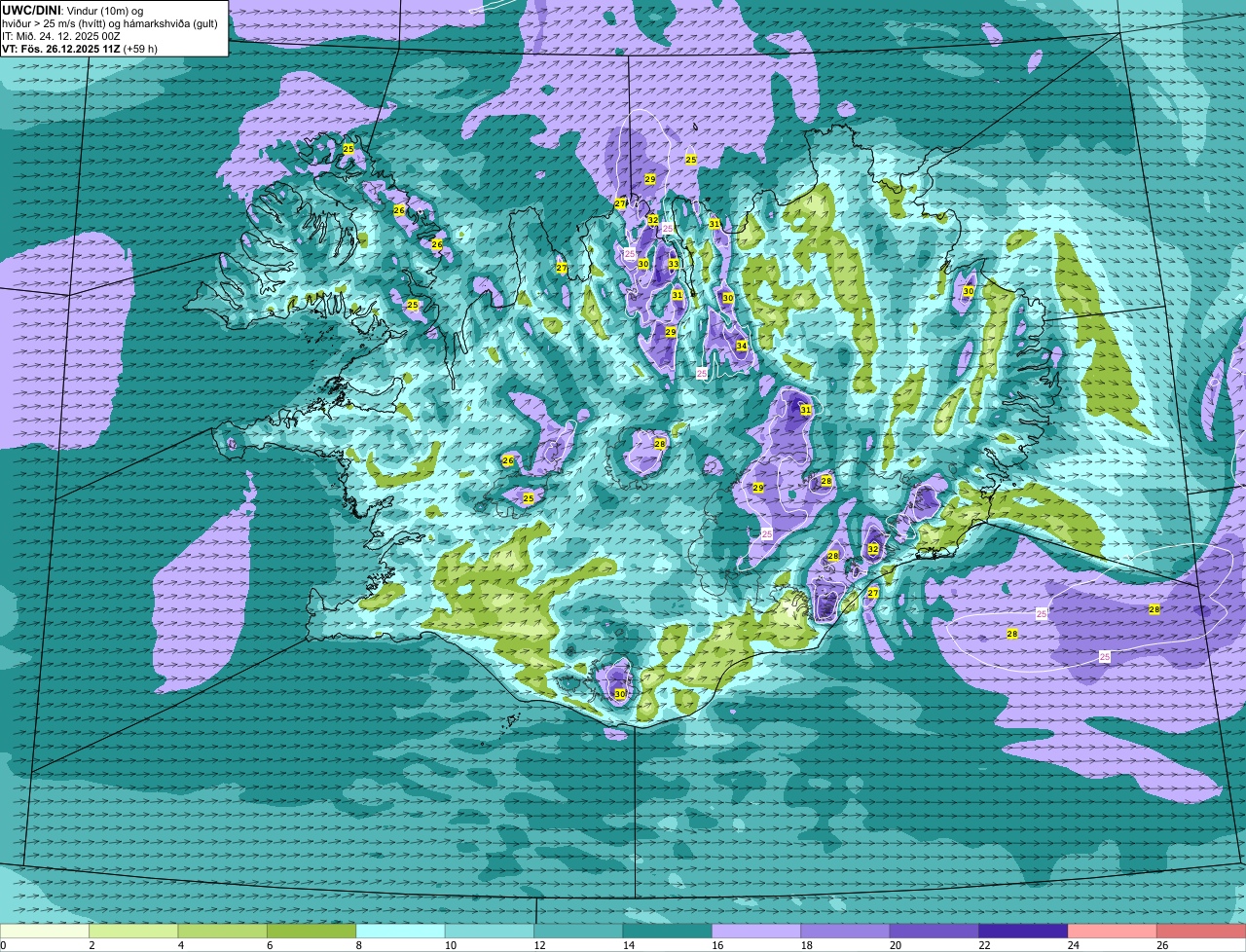This screenshot has width=1246, height=952.
Task: Select the 4–6 m/s green legend swatch
Action: coord(223,931)
